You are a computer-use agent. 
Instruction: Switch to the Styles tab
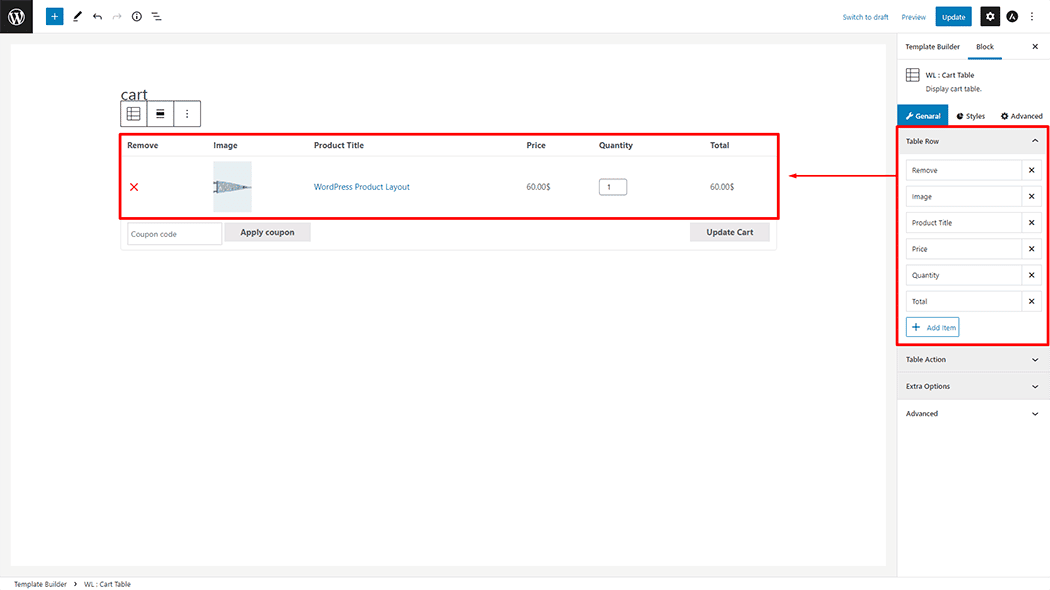click(x=970, y=116)
